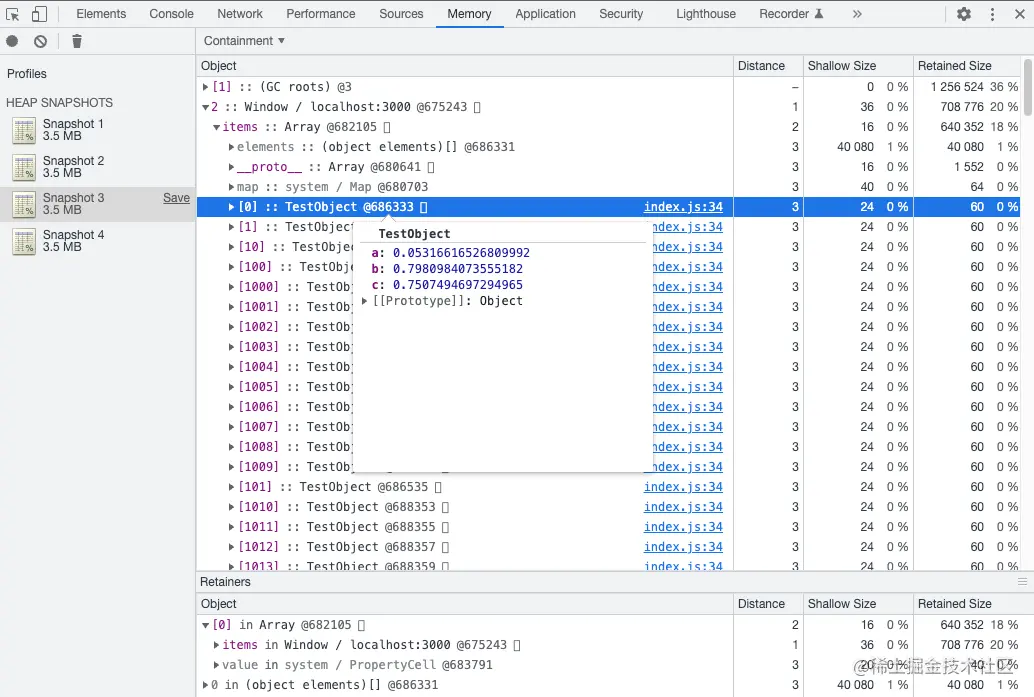Image resolution: width=1034 pixels, height=697 pixels.
Task: Click the reveal icon beside TestObject @686535
Action: pos(439,487)
